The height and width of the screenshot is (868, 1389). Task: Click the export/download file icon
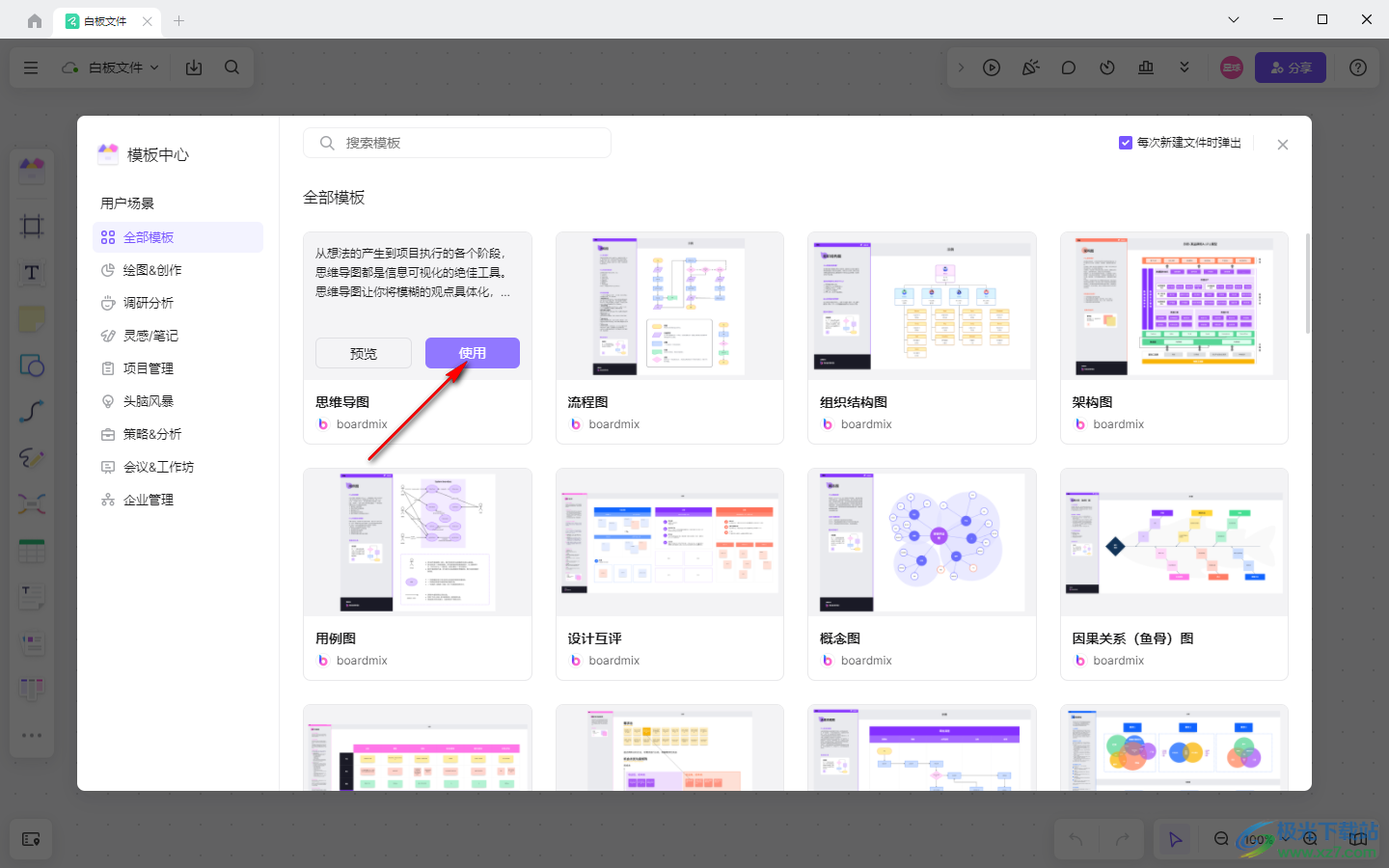tap(194, 68)
